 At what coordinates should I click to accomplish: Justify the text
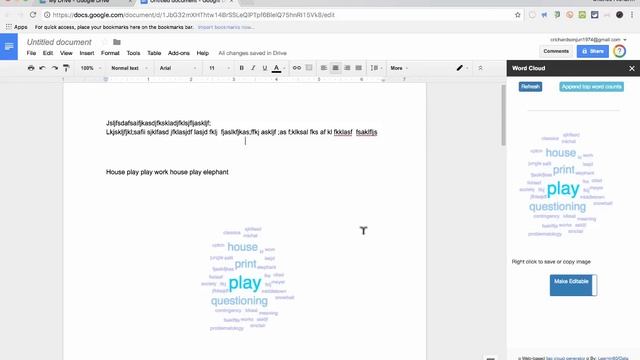pos(359,68)
